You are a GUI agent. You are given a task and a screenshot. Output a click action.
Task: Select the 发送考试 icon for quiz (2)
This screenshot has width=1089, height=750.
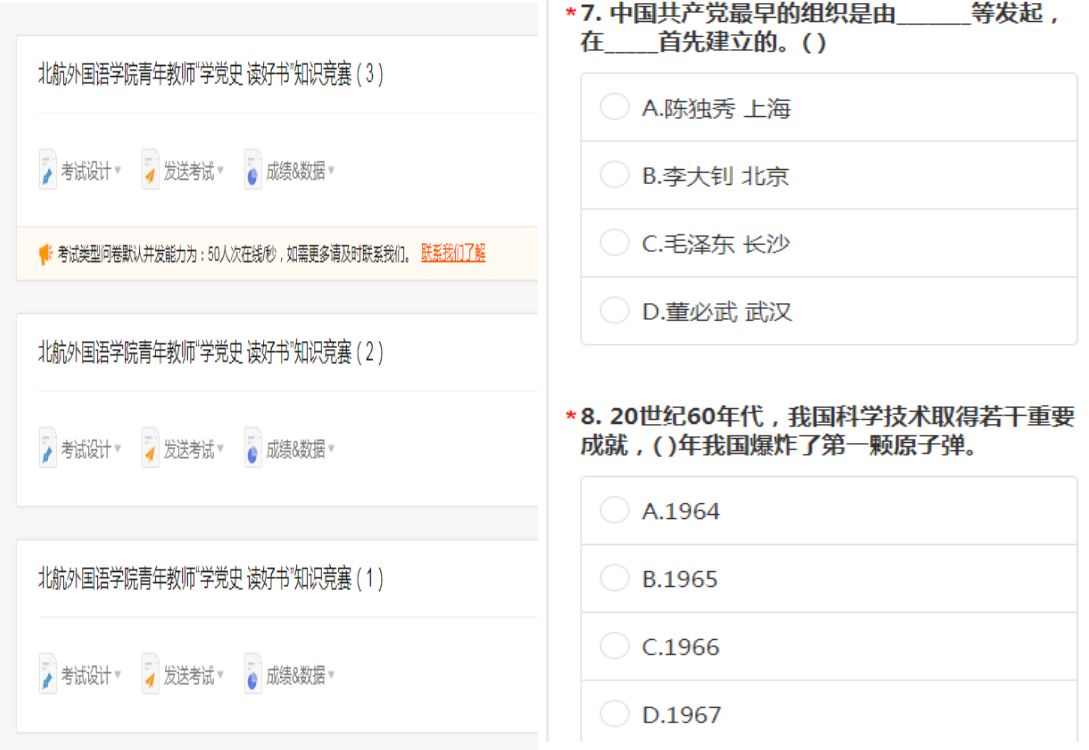(150, 448)
